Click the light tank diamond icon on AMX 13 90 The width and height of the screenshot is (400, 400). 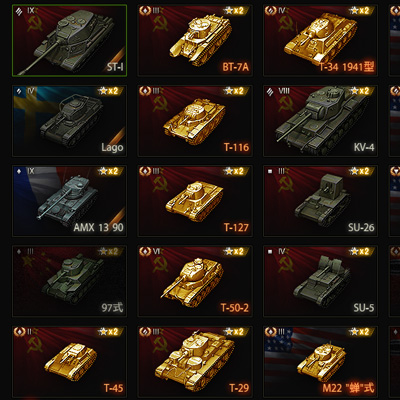19,171
